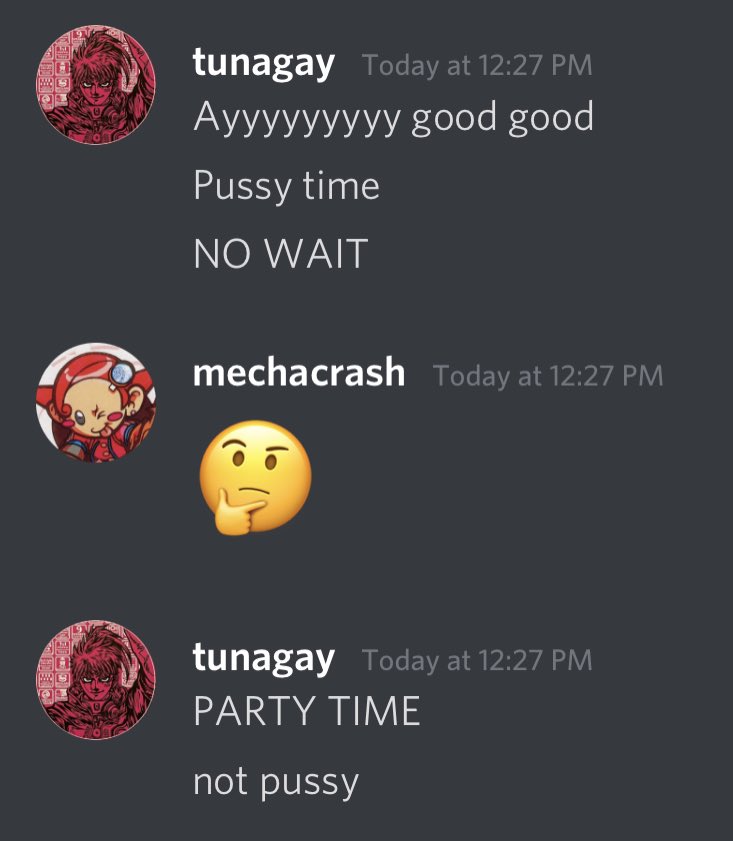
Task: Click the word 'time' in Pussy time
Action: coord(341,186)
